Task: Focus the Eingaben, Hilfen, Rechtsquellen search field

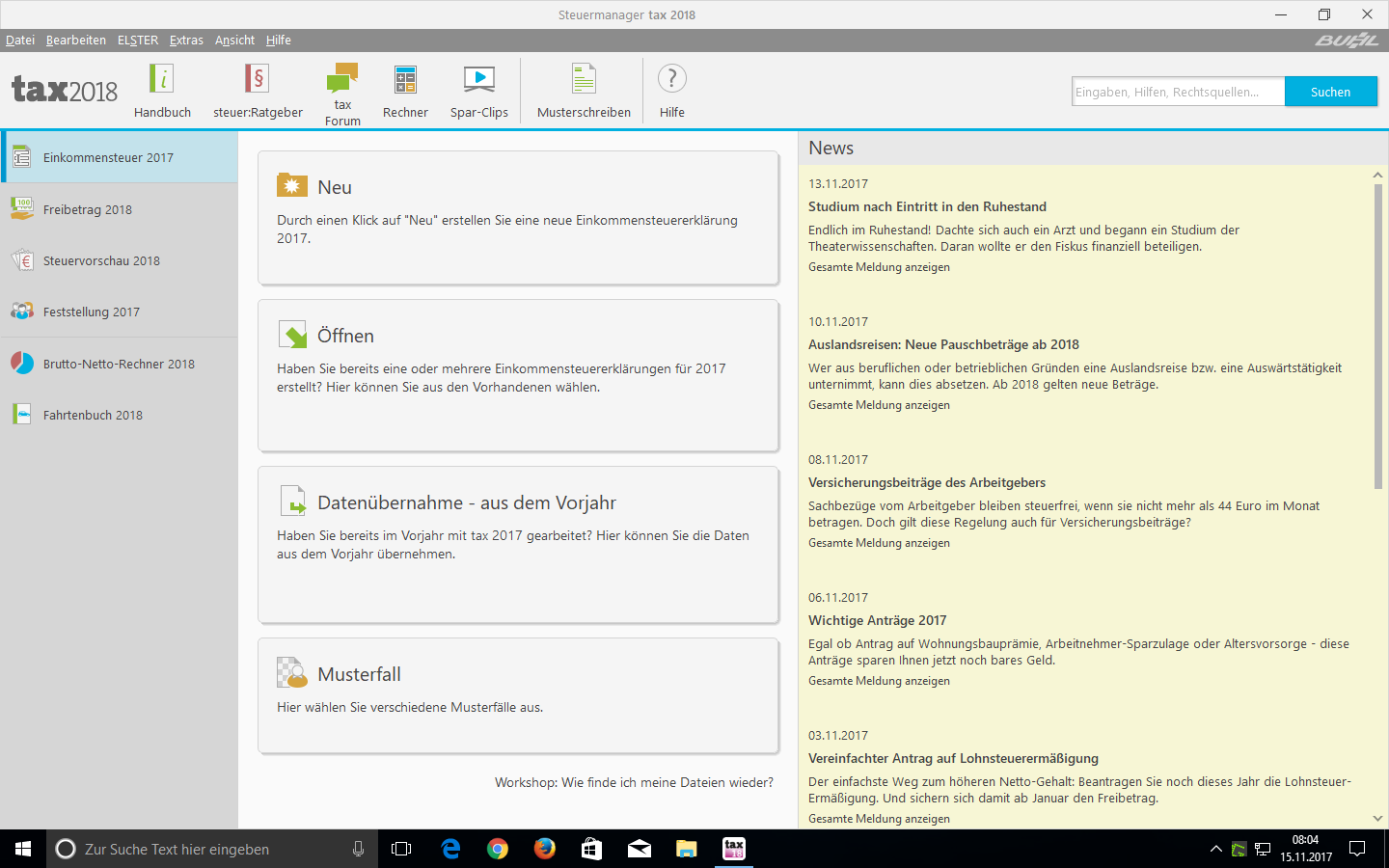Action: tap(1178, 92)
